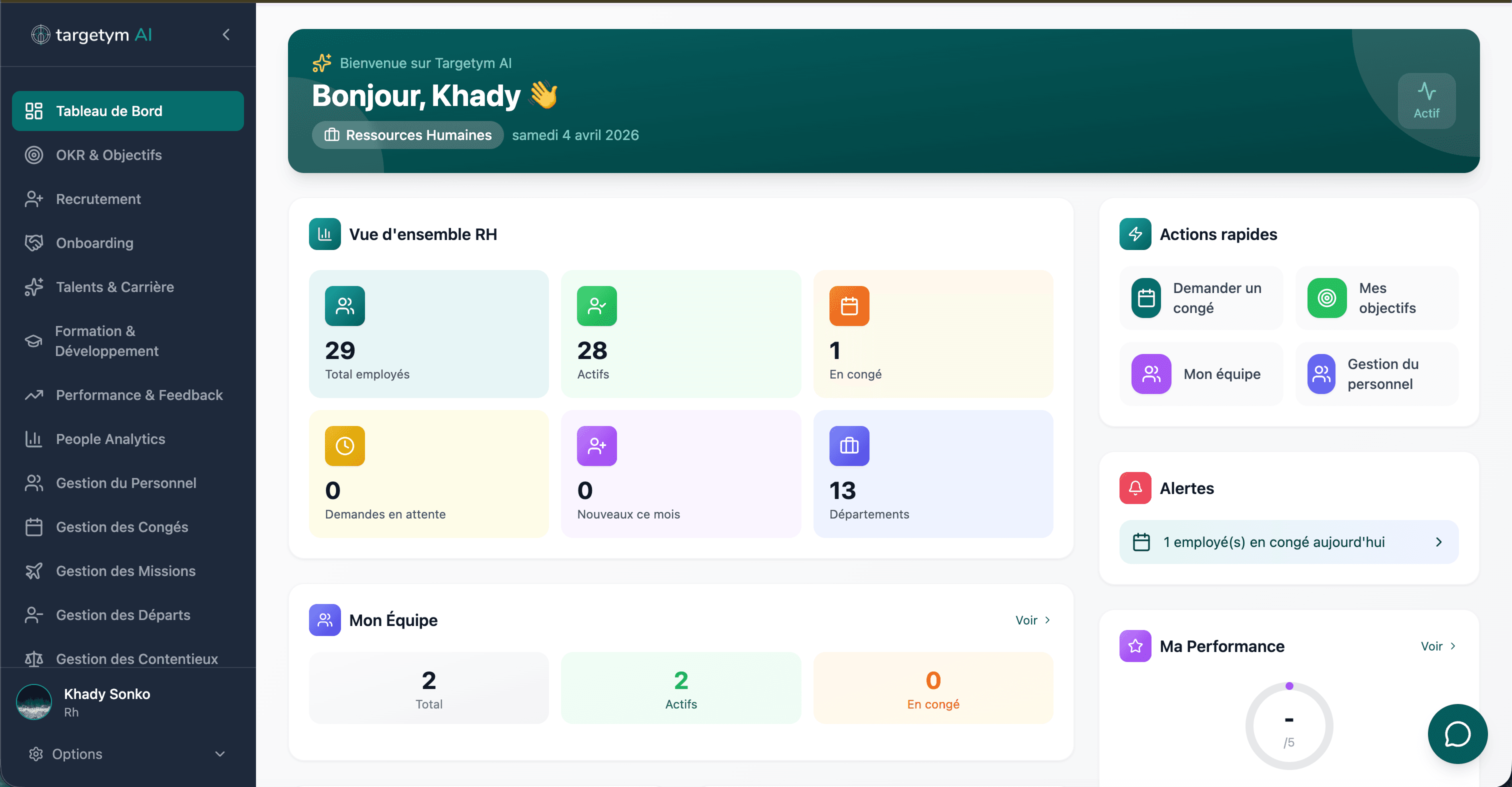Click the Mes objectifs target icon

(x=1327, y=297)
